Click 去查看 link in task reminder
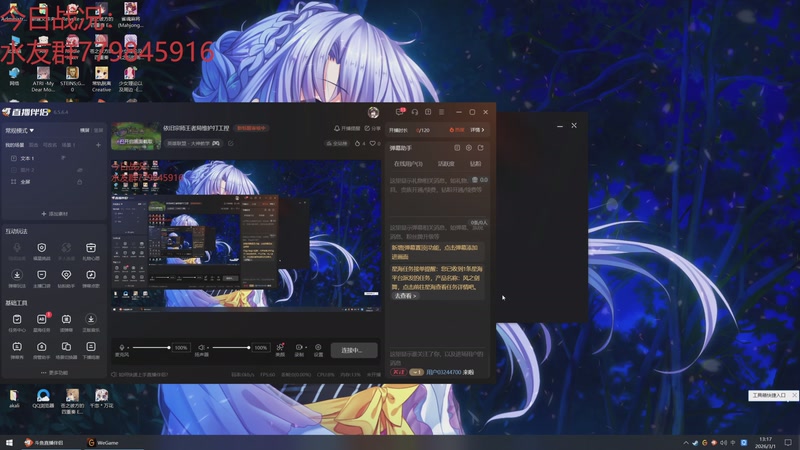Screen dimensions: 800x450 [x=405, y=296]
